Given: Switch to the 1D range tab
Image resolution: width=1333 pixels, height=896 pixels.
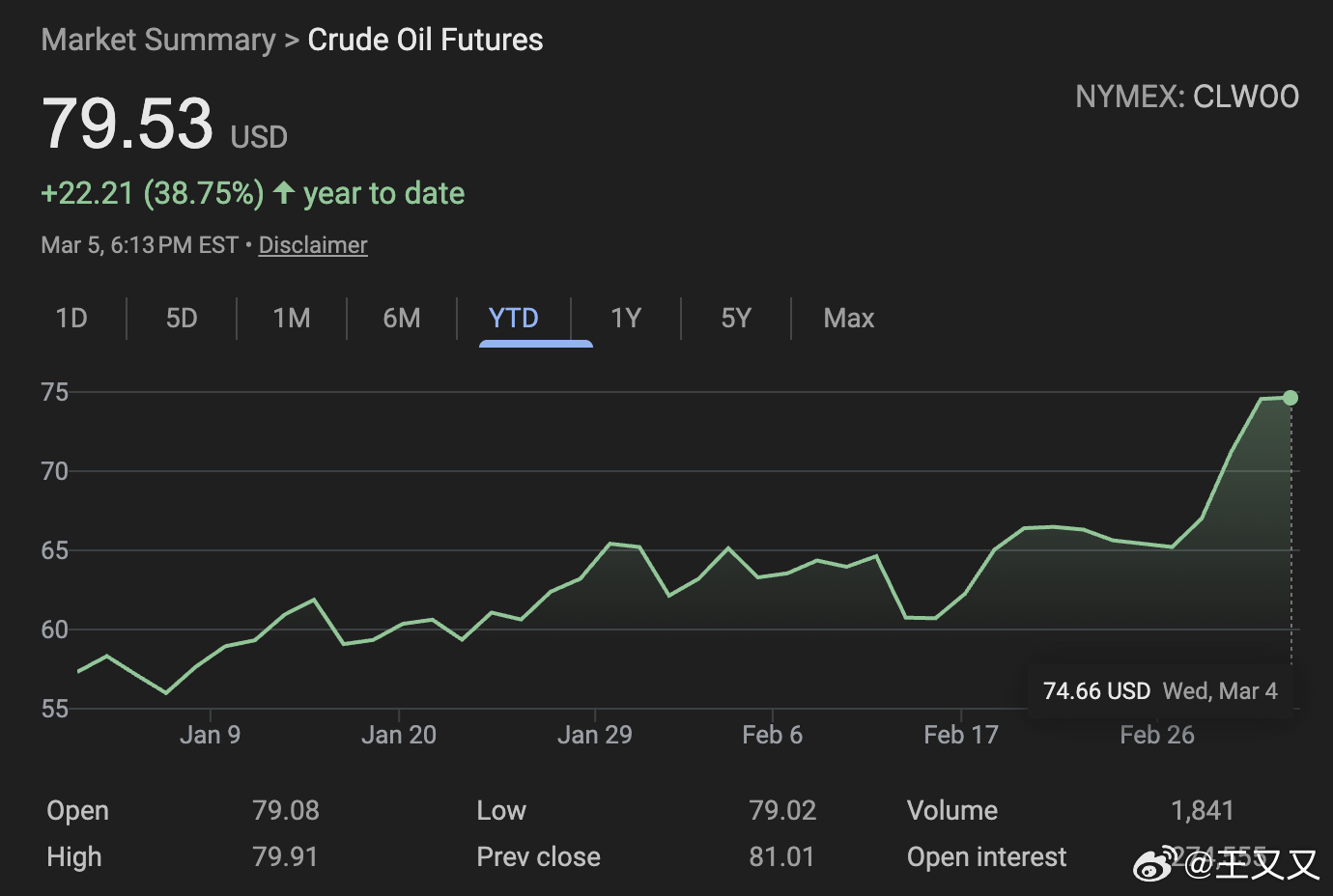Looking at the screenshot, I should (71, 319).
